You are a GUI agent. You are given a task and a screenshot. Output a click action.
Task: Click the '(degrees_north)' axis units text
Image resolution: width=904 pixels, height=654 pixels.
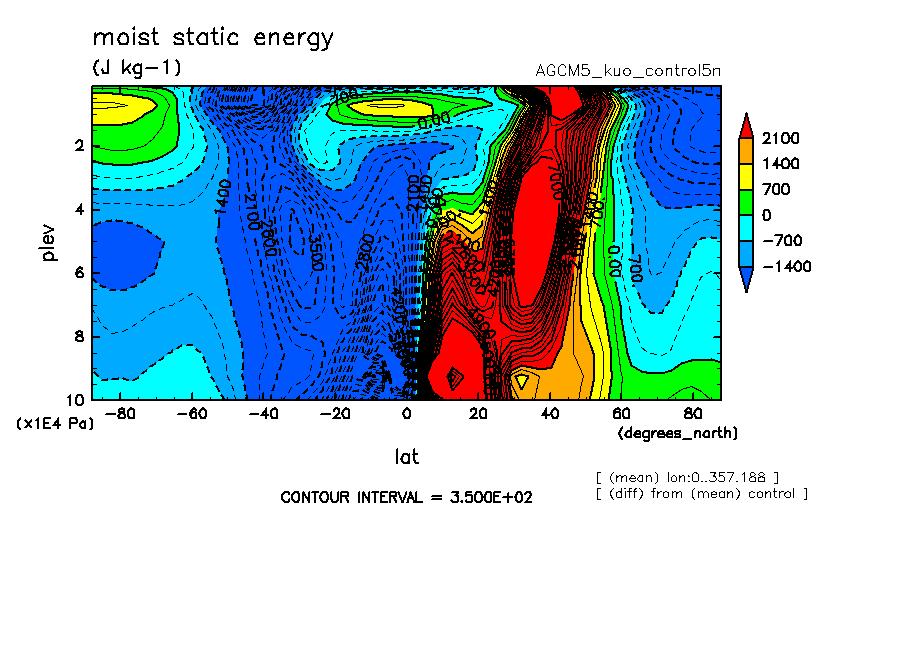coord(677,433)
